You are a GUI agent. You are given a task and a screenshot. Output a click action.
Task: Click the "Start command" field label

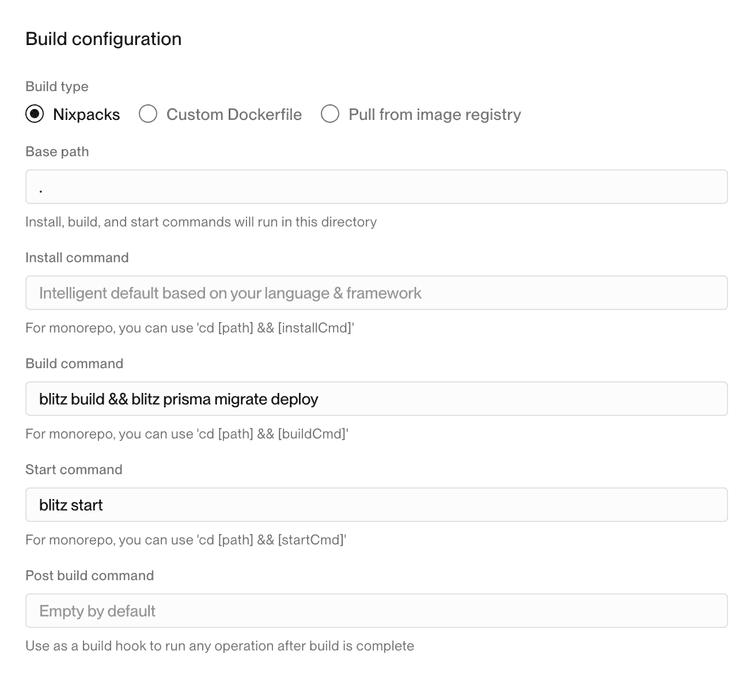tap(73, 470)
